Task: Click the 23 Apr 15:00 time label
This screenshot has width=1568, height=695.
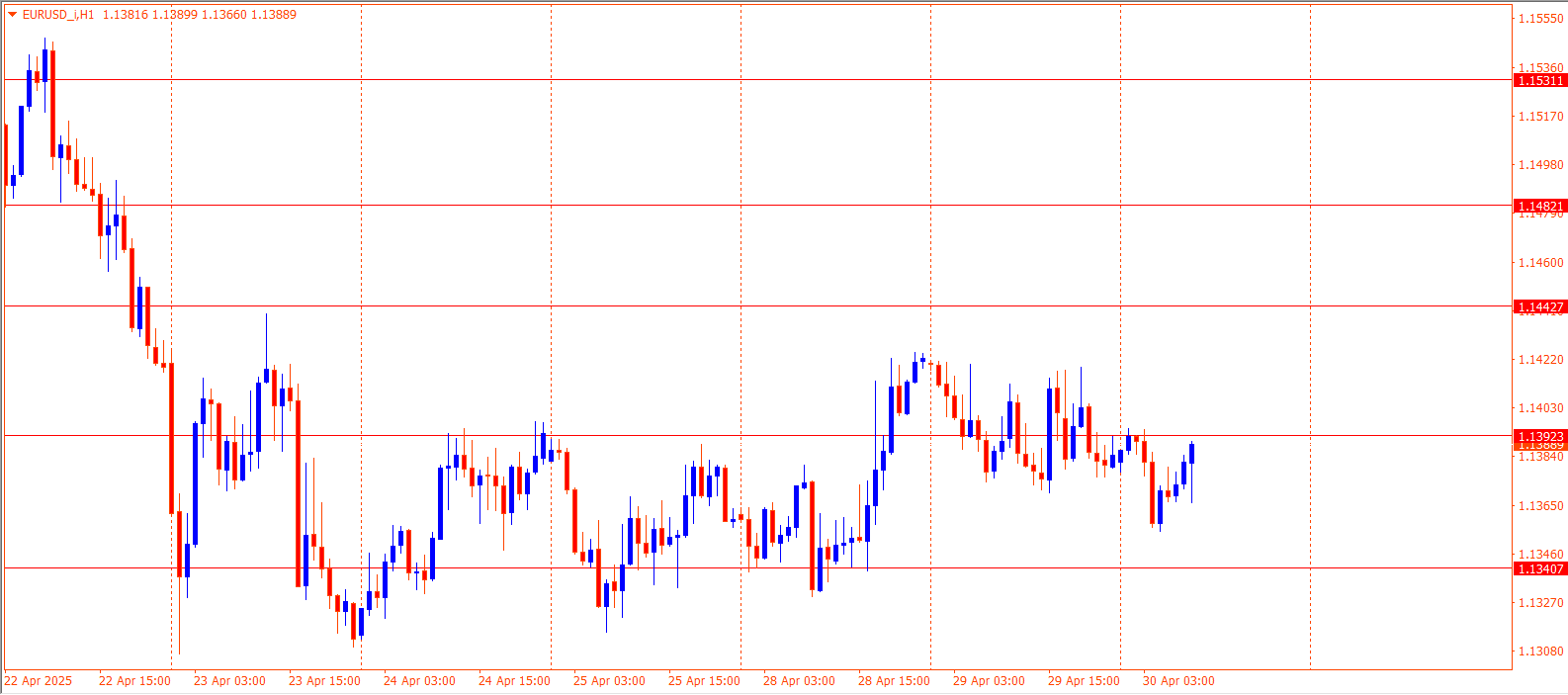Action: click(324, 681)
